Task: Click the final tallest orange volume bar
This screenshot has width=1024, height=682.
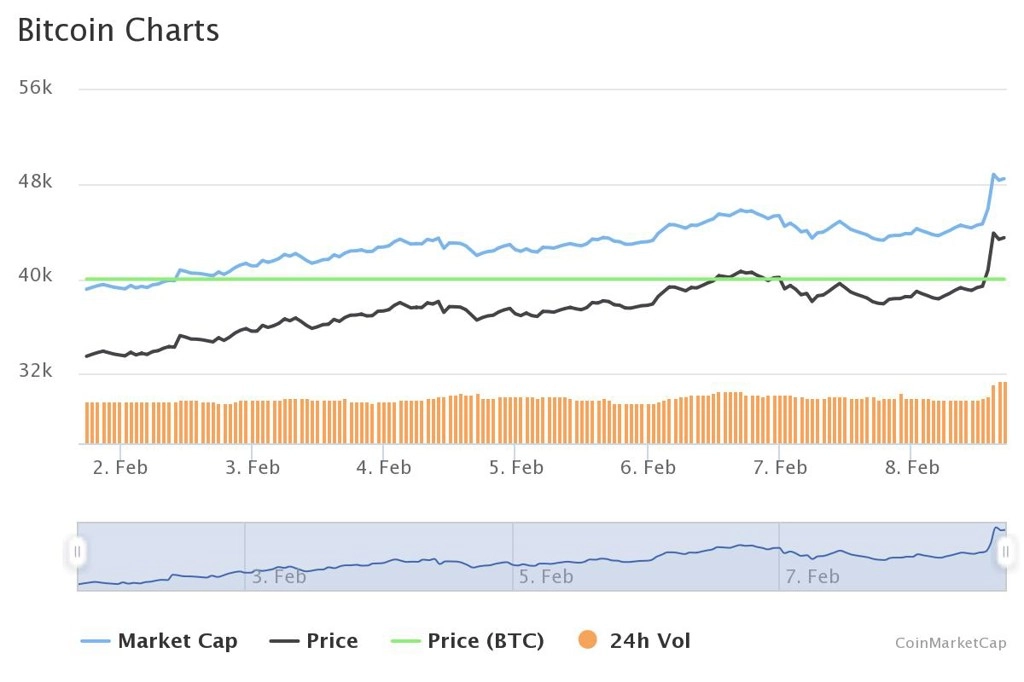Action: tap(1004, 413)
